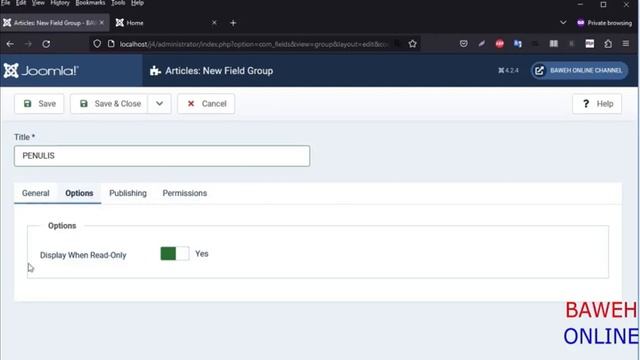The height and width of the screenshot is (360, 640).
Task: Go forward in the browser
Action: 28,44
